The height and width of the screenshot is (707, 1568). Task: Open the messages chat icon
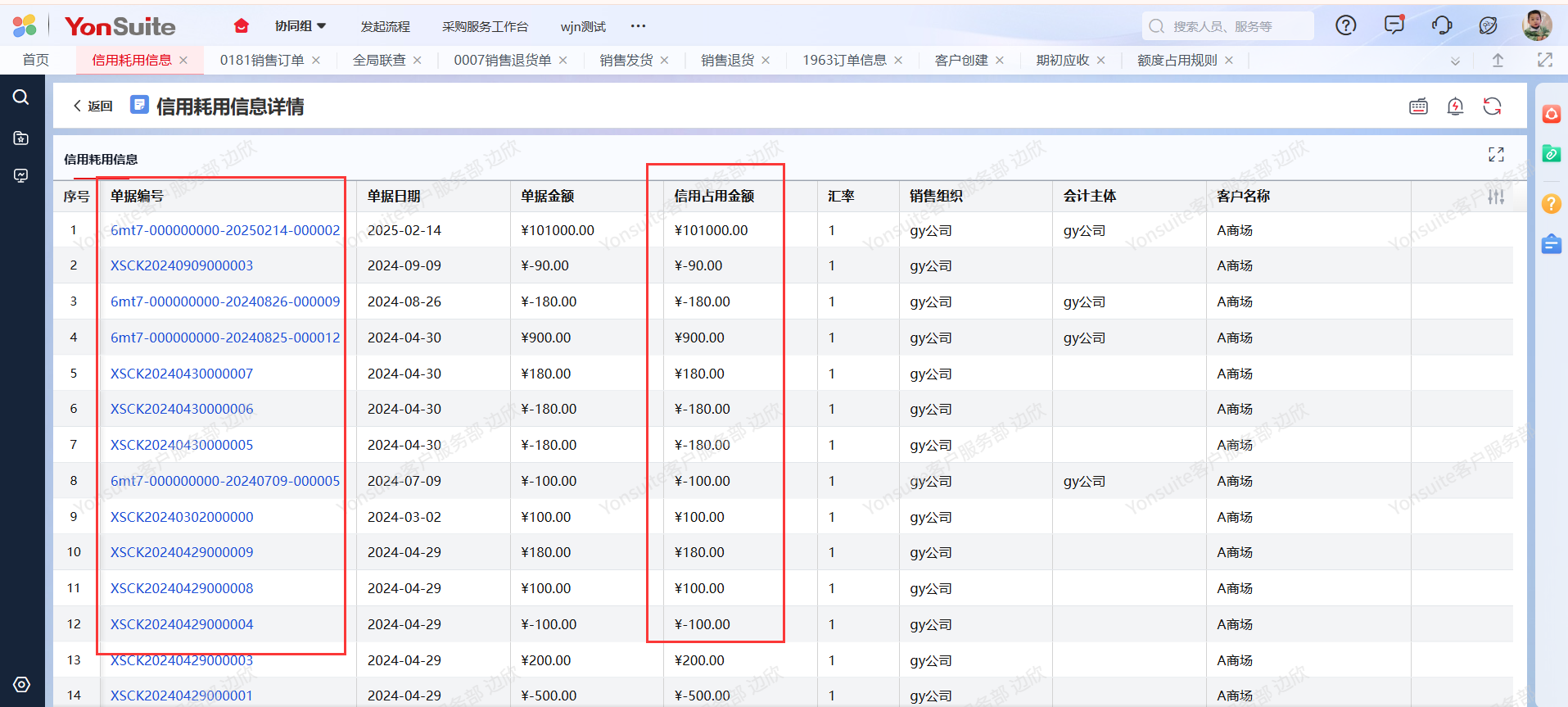(1394, 25)
